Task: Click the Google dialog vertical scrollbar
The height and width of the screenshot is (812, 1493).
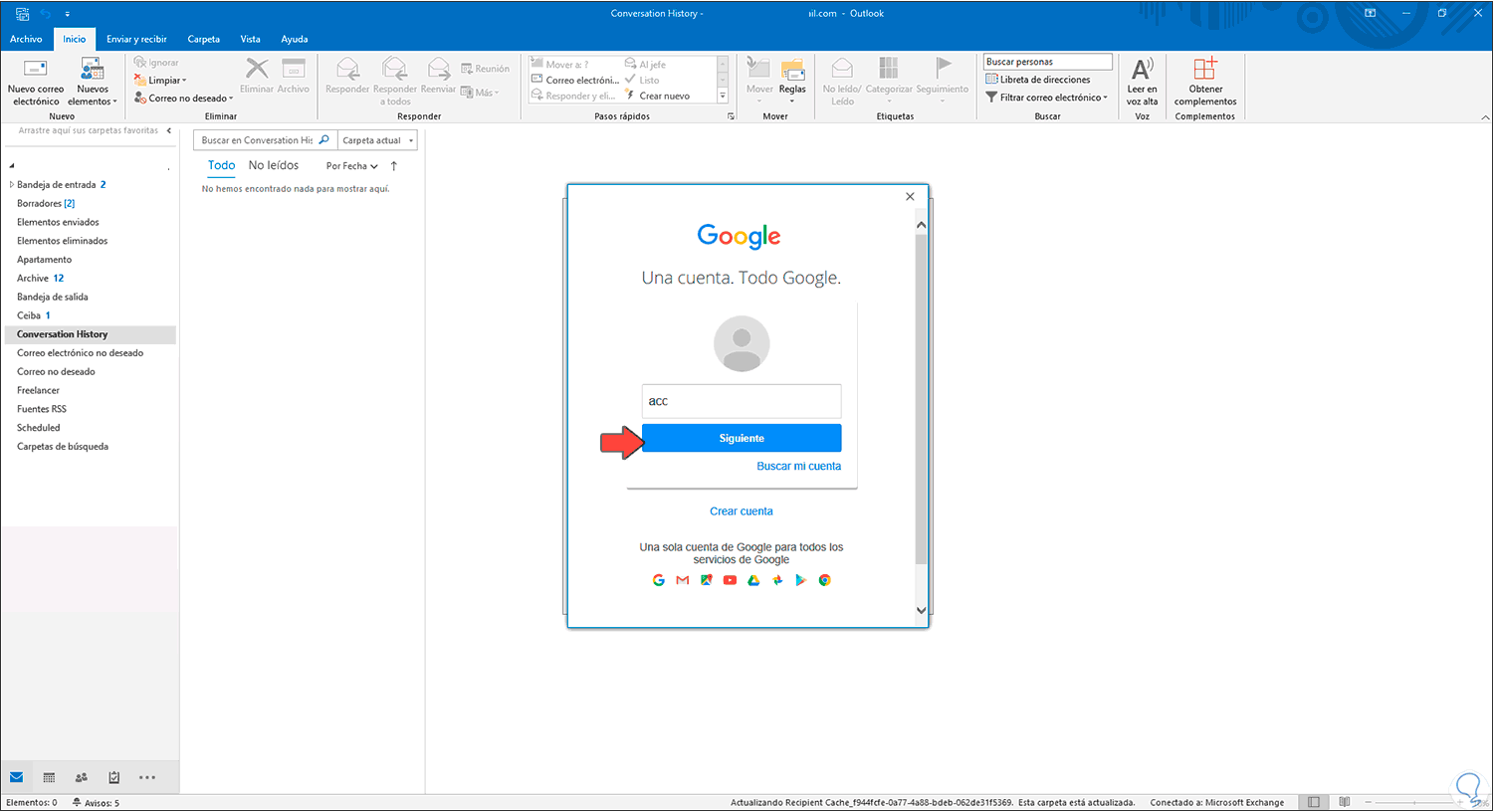Action: point(921,398)
